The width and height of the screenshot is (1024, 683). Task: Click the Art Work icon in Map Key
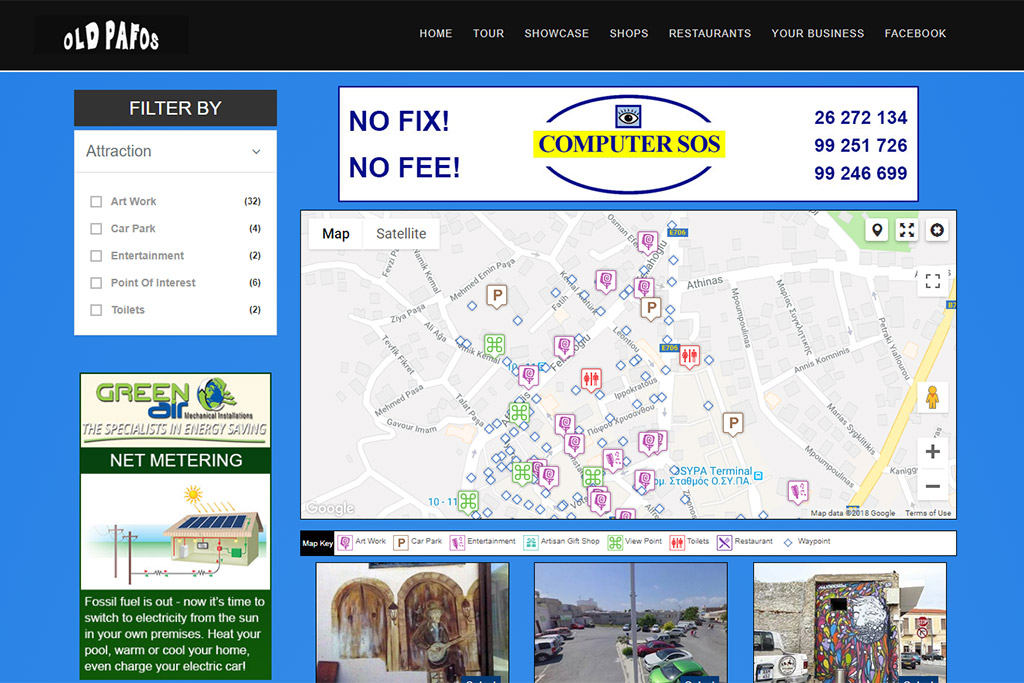[x=345, y=542]
